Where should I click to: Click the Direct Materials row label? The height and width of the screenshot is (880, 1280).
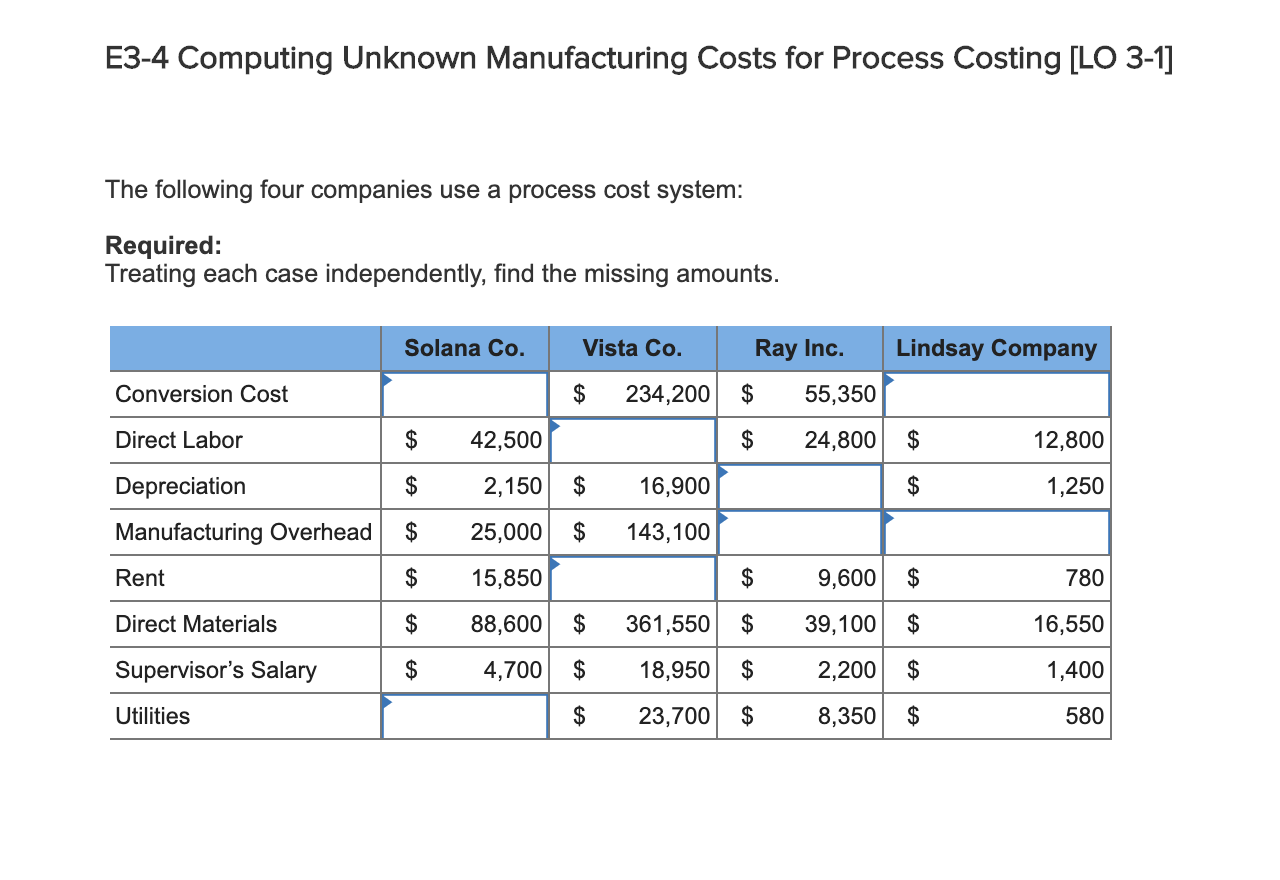[x=194, y=624]
